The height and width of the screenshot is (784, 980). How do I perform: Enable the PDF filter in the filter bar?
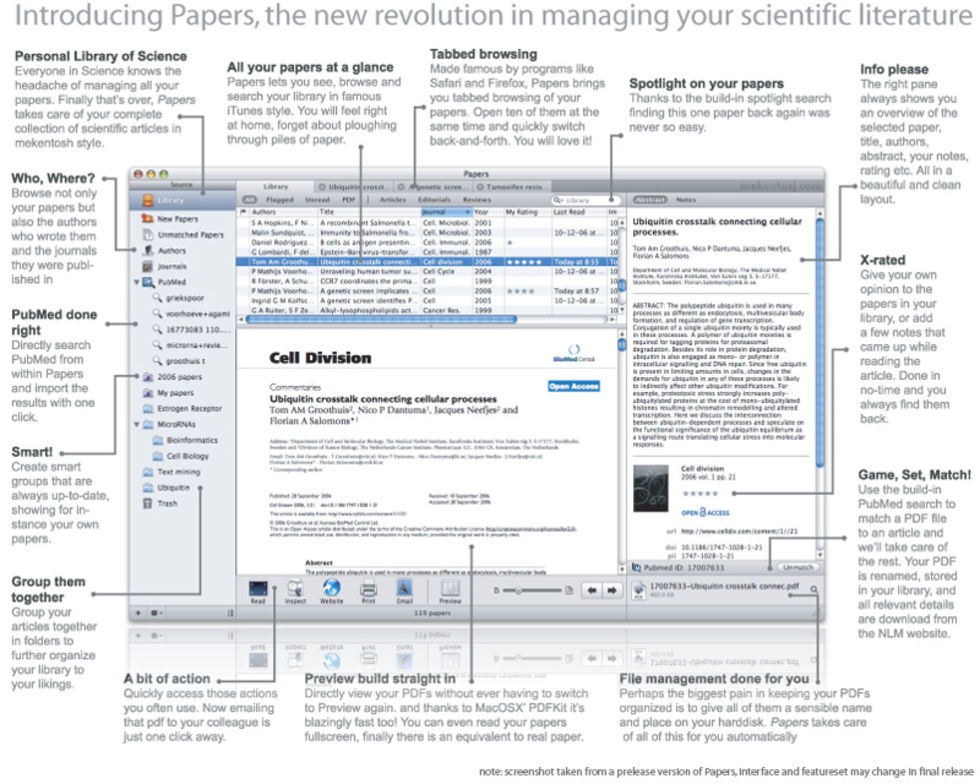(x=348, y=199)
